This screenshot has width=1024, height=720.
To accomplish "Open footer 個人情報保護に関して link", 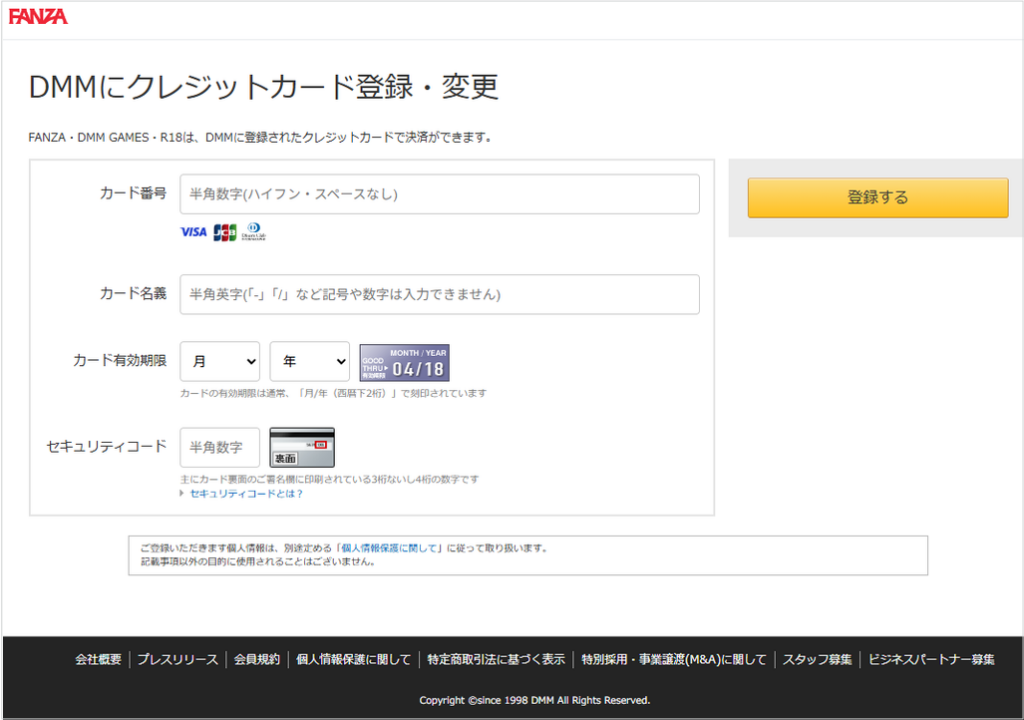I will tap(353, 660).
